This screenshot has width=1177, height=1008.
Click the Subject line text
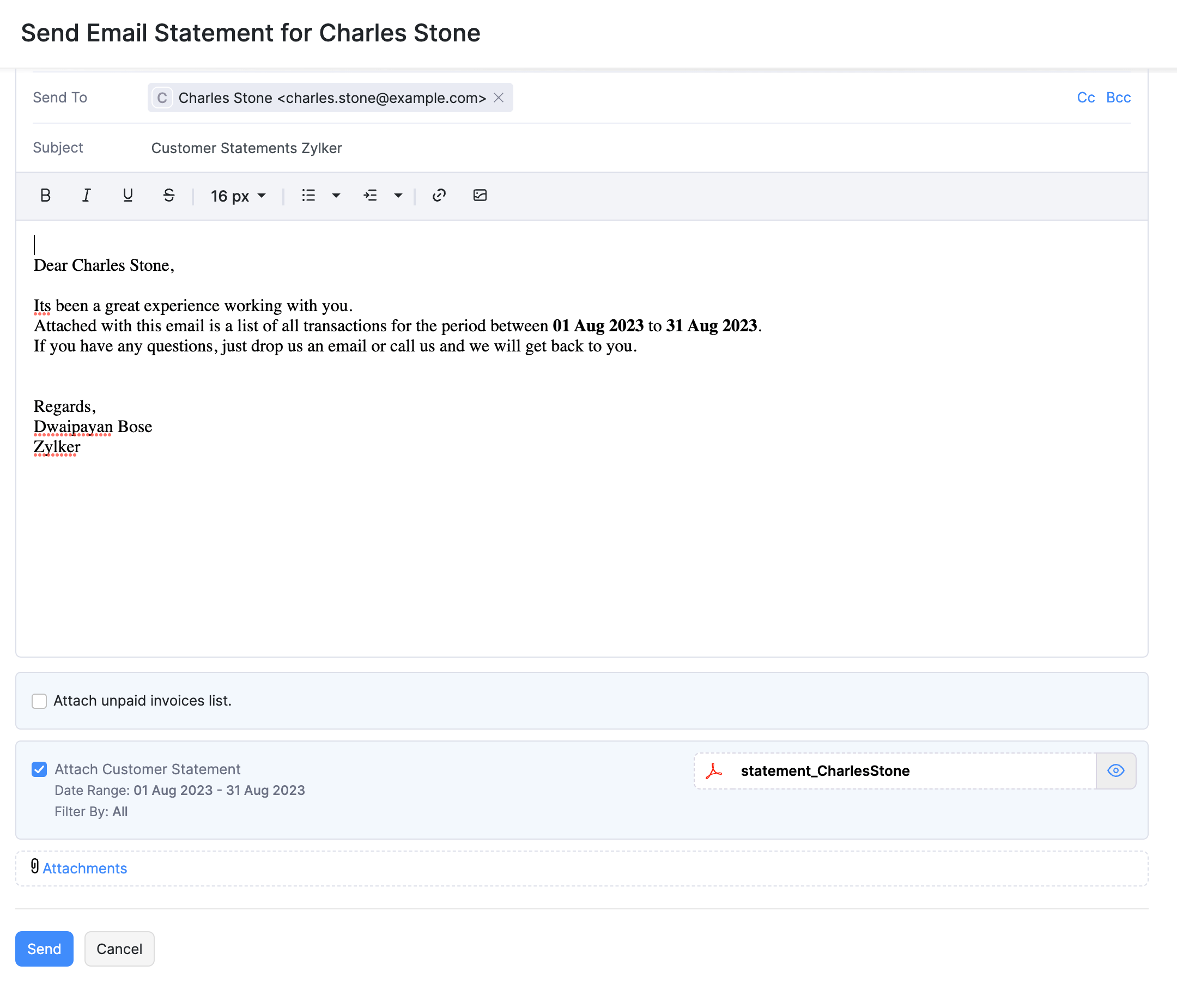(246, 148)
